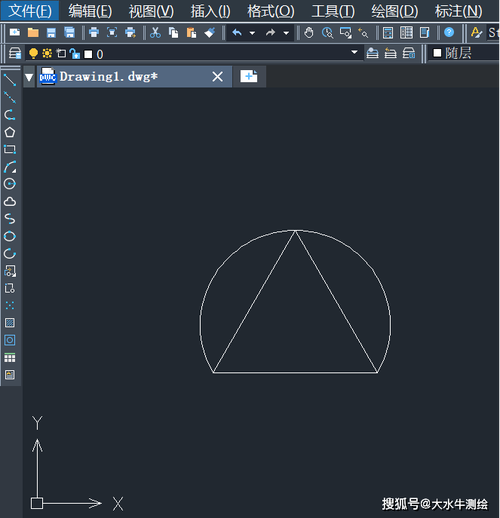Expand the document tab list triangle
The height and width of the screenshot is (518, 500).
pyautogui.click(x=29, y=77)
